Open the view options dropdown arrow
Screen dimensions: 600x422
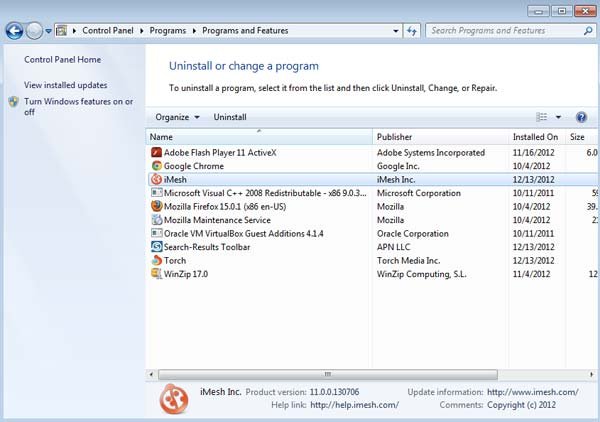558,117
